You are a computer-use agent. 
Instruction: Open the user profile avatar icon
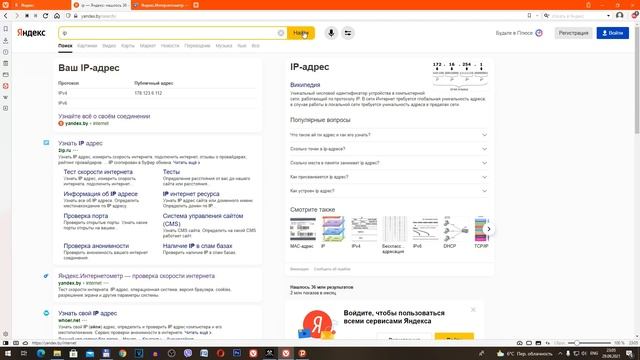pyautogui.click(x=620, y=16)
